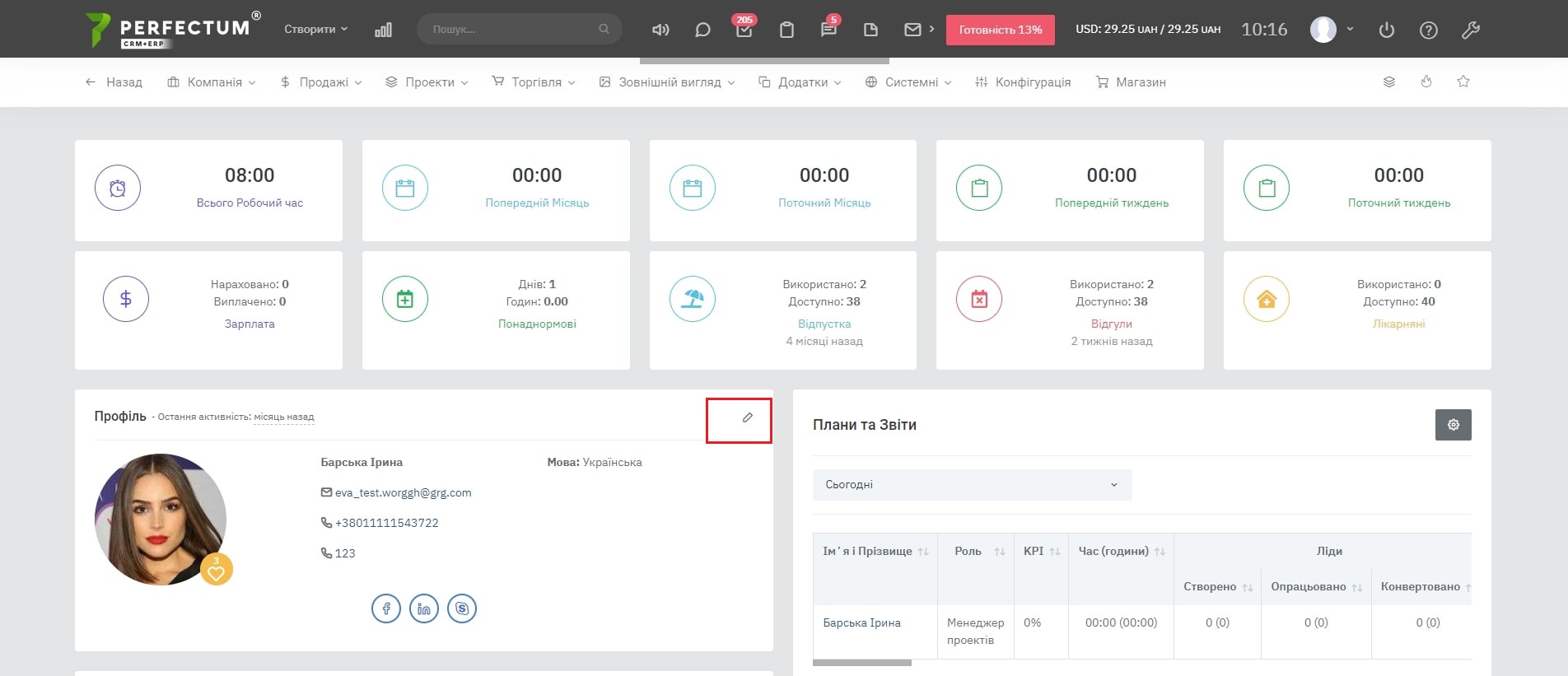The image size is (1568, 676).
Task: Click into the Пошук search field
Action: click(x=511, y=29)
